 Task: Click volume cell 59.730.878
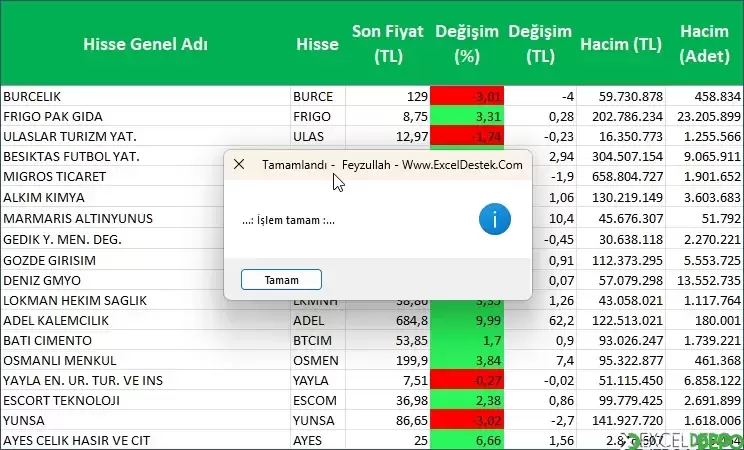pyautogui.click(x=621, y=96)
